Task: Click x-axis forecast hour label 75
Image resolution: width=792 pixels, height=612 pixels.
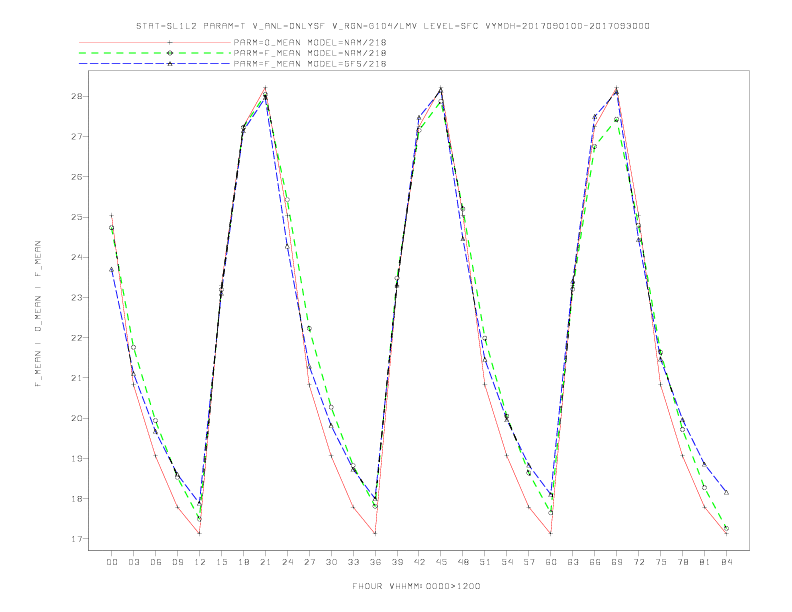Action: coord(661,562)
